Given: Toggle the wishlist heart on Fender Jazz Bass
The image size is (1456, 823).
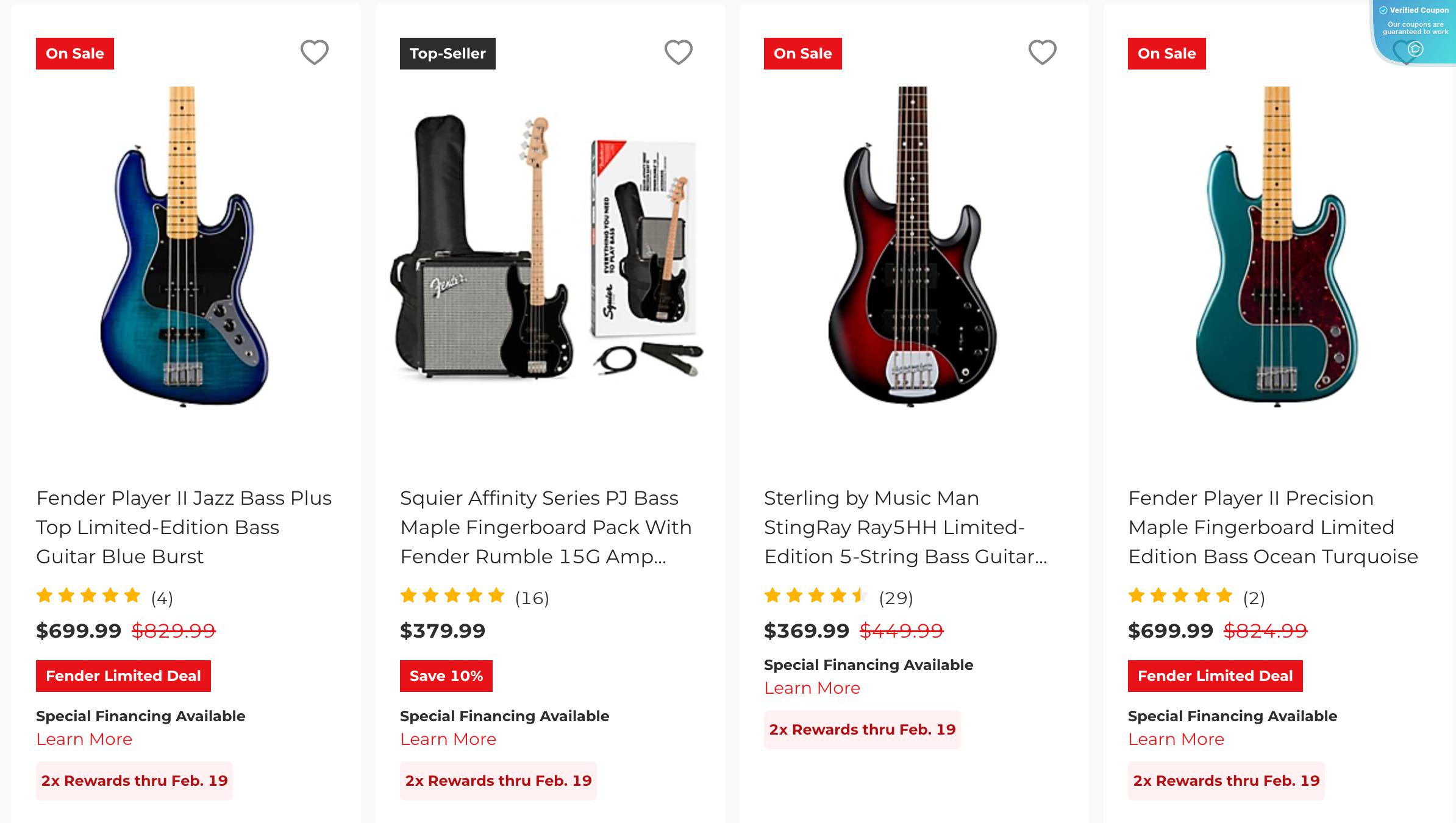Looking at the screenshot, I should [315, 54].
